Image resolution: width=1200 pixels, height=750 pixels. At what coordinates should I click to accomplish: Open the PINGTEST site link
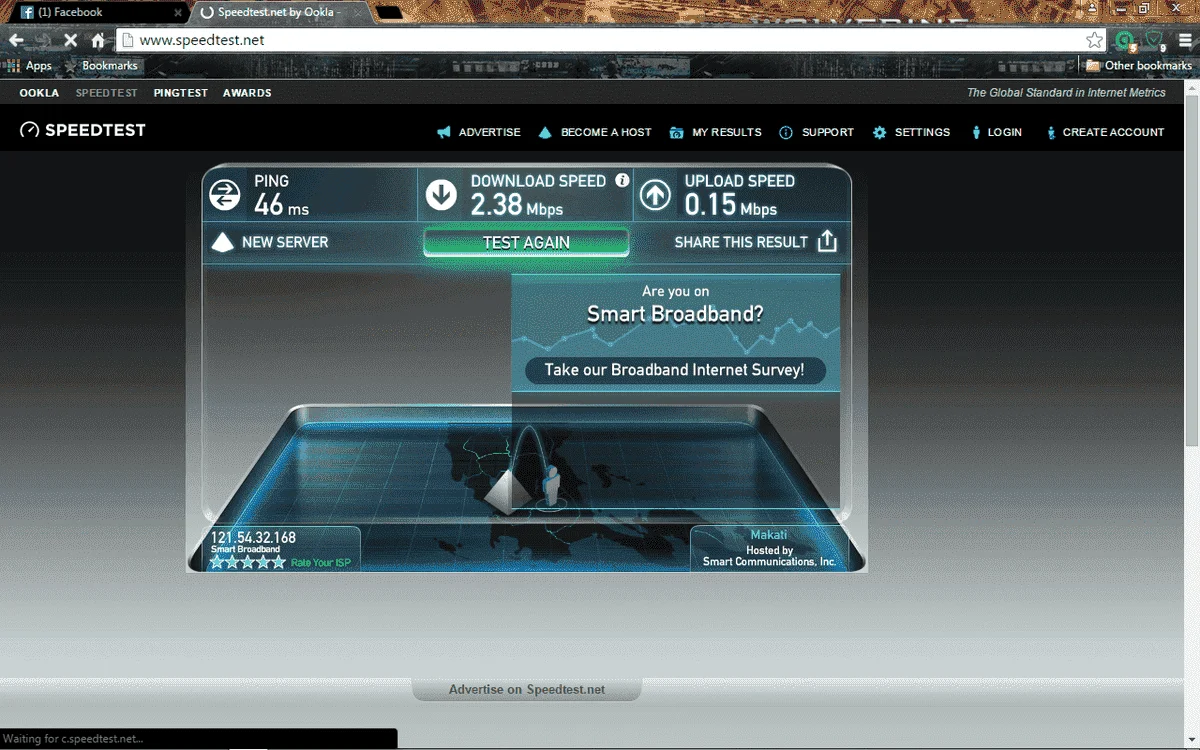tap(181, 93)
